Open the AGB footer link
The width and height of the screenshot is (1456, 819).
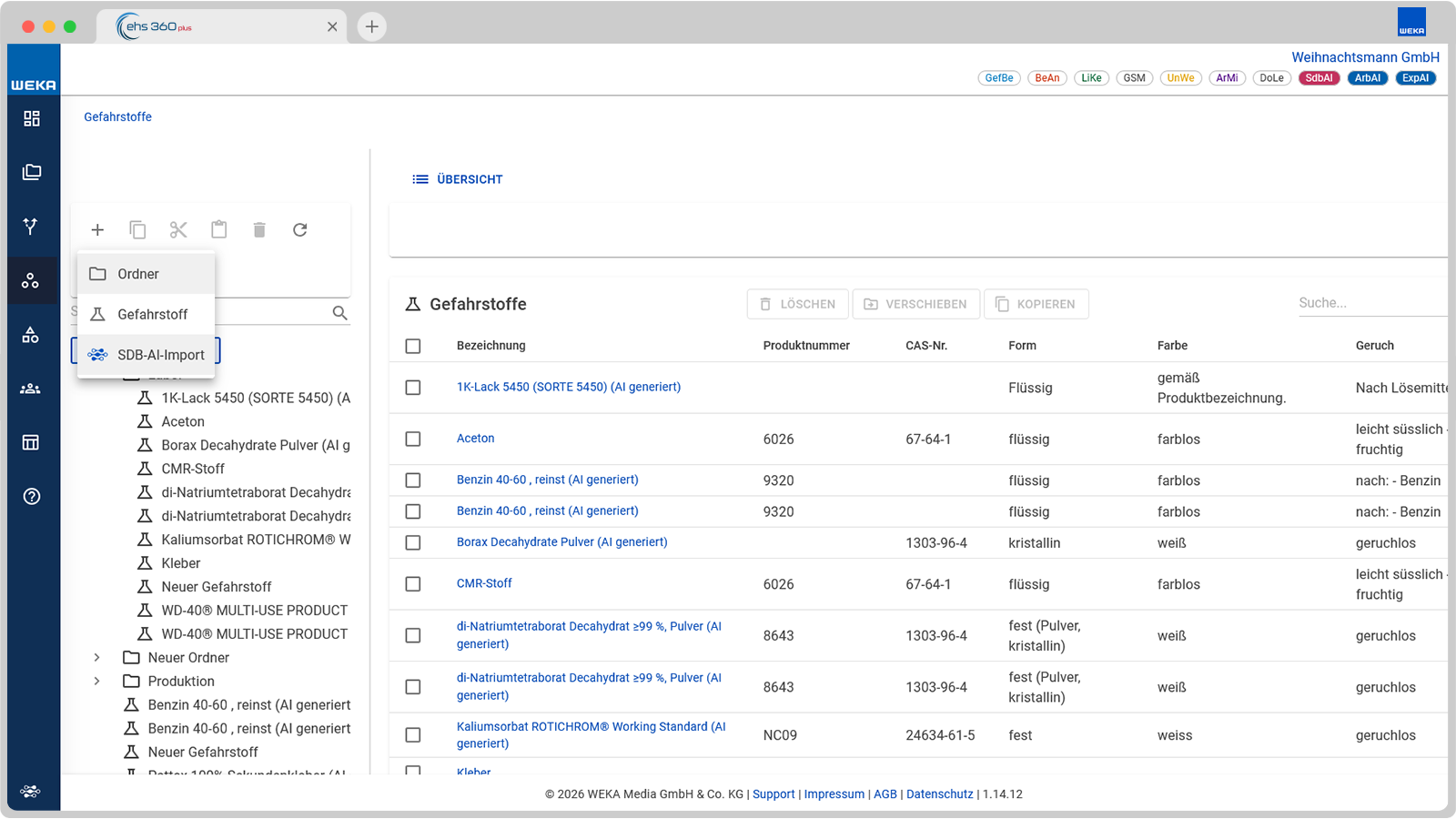[885, 794]
